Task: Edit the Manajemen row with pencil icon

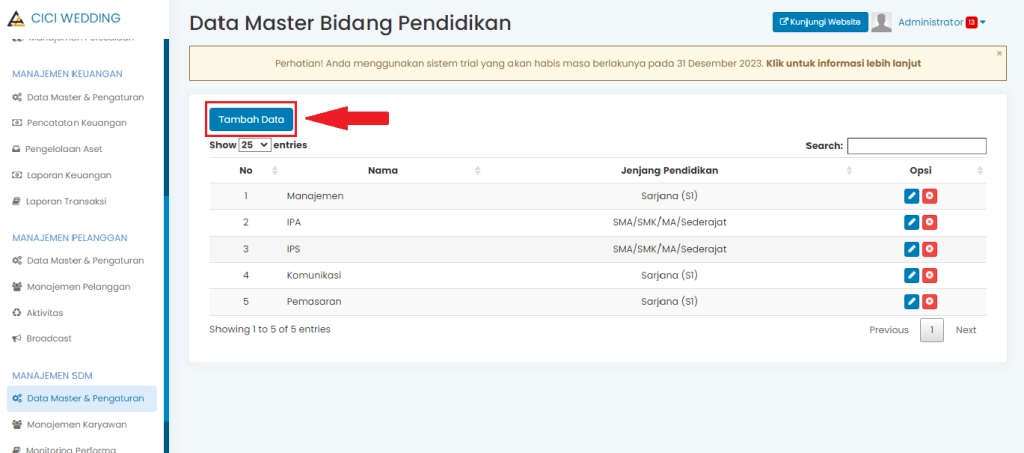Action: point(912,196)
